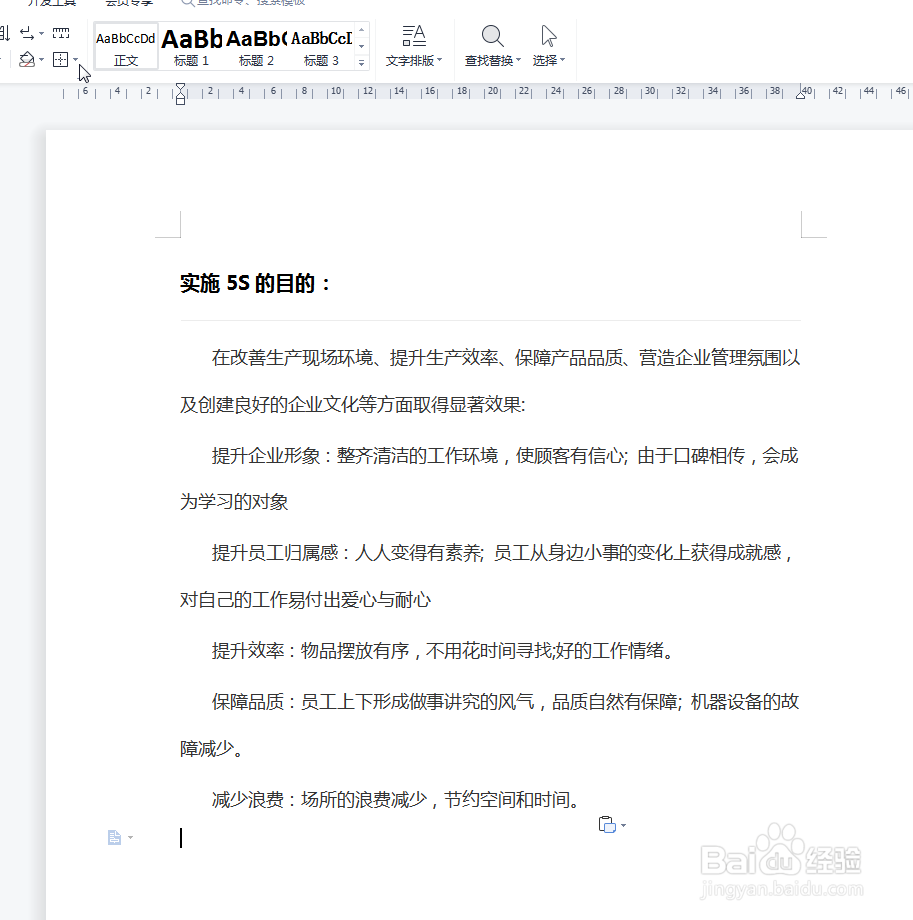Image resolution: width=913 pixels, height=920 pixels.
Task: Apply the 标题 1 heading style
Action: point(191,46)
